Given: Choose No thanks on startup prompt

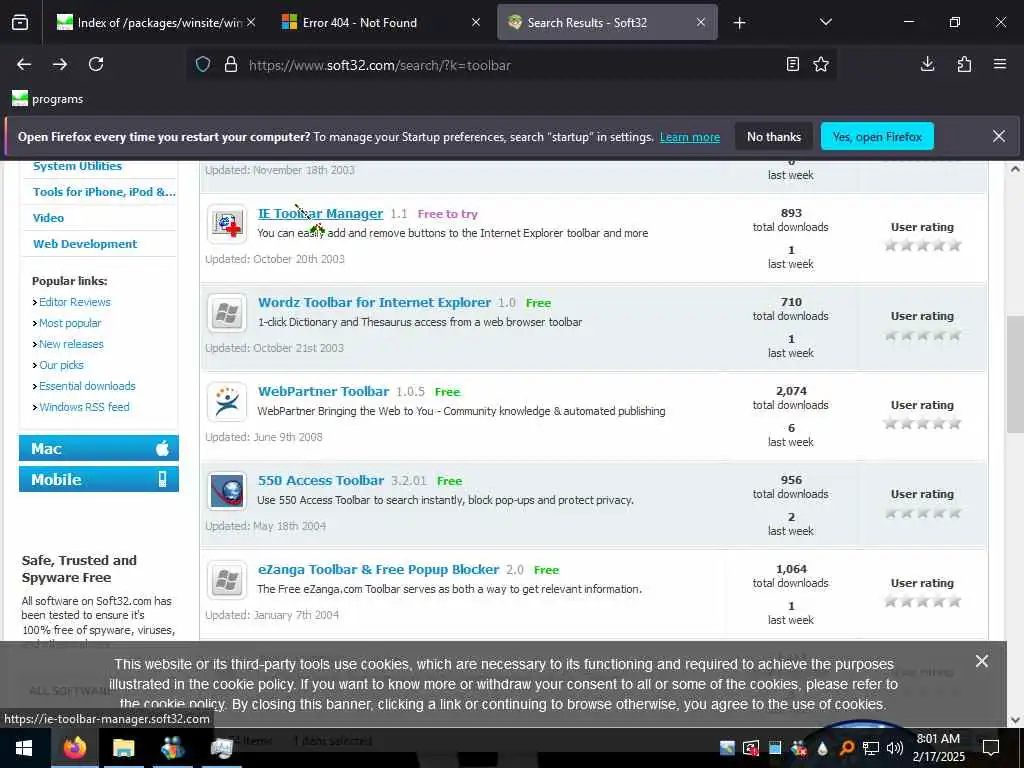Looking at the screenshot, I should [x=774, y=136].
